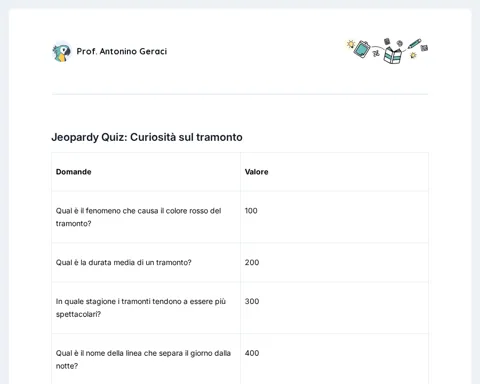Click the 300 value cell
Screen dimensions: 480x384
252,301
